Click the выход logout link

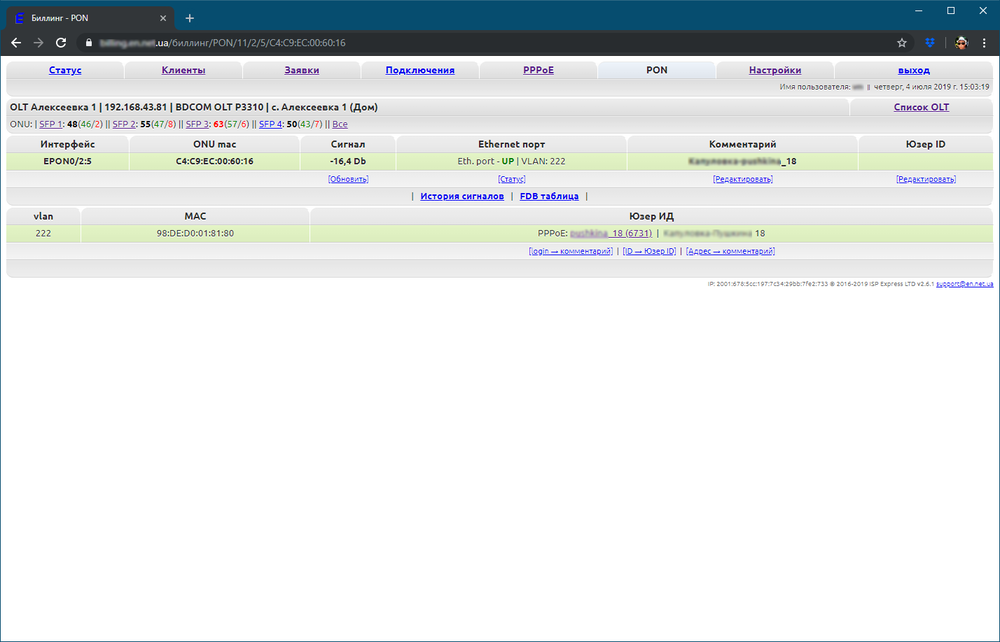tap(913, 70)
